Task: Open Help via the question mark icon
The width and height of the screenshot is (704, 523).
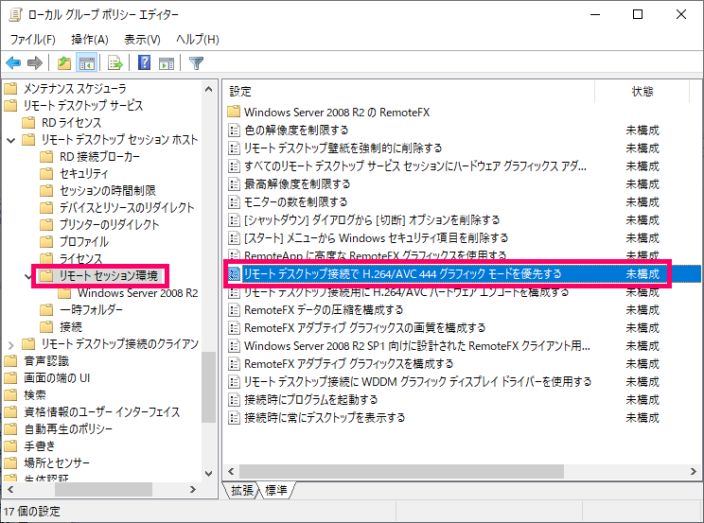Action: (144, 63)
